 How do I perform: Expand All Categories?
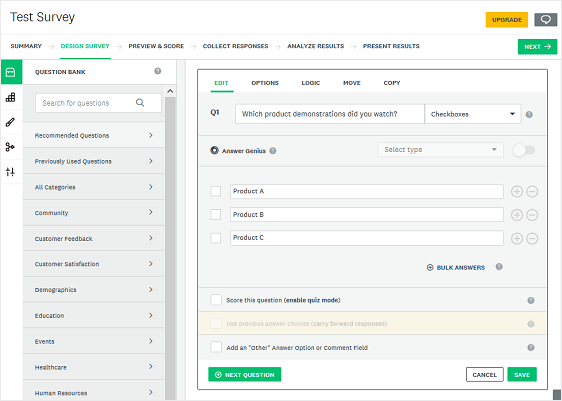point(94,187)
